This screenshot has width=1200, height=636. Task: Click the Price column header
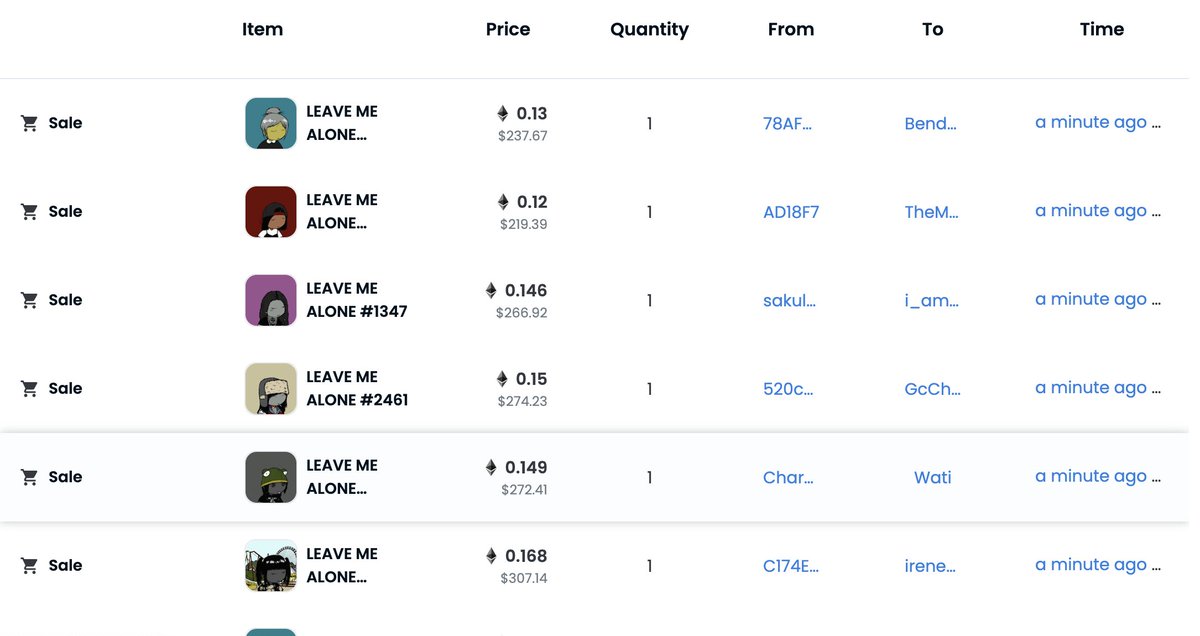pos(508,29)
